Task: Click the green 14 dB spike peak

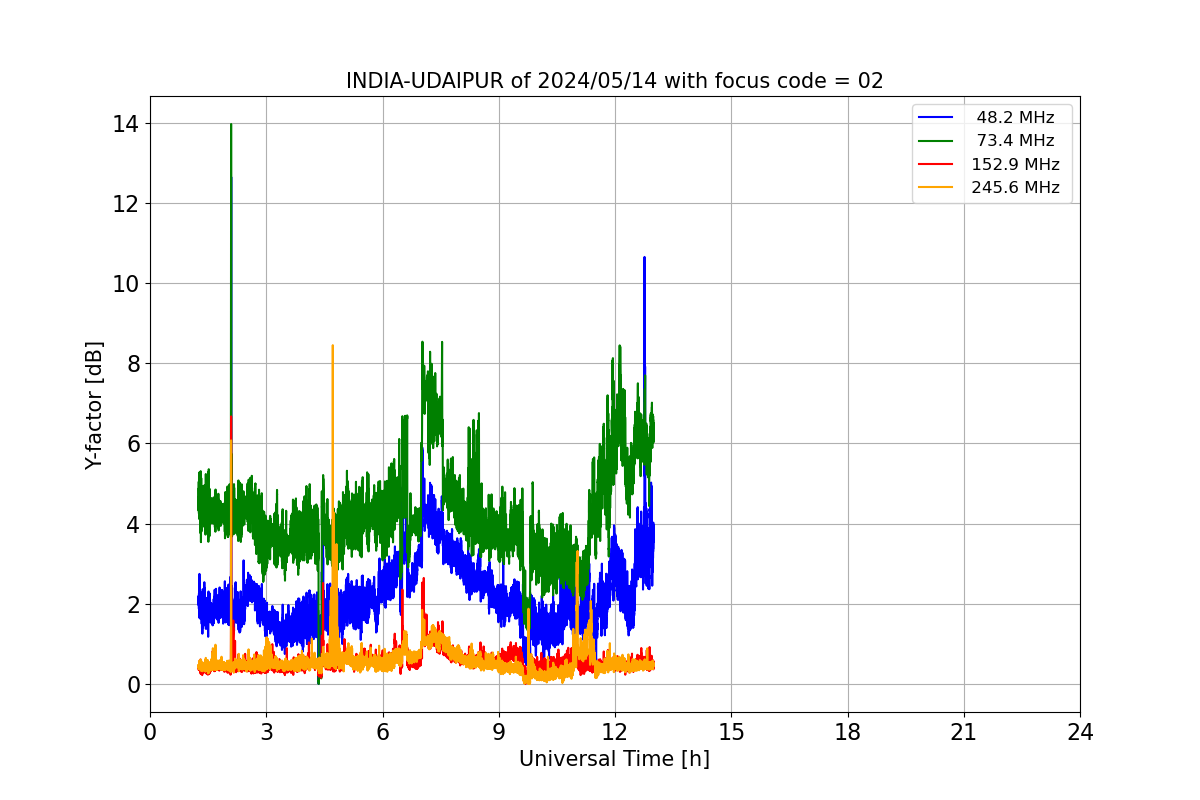Action: pyautogui.click(x=231, y=125)
